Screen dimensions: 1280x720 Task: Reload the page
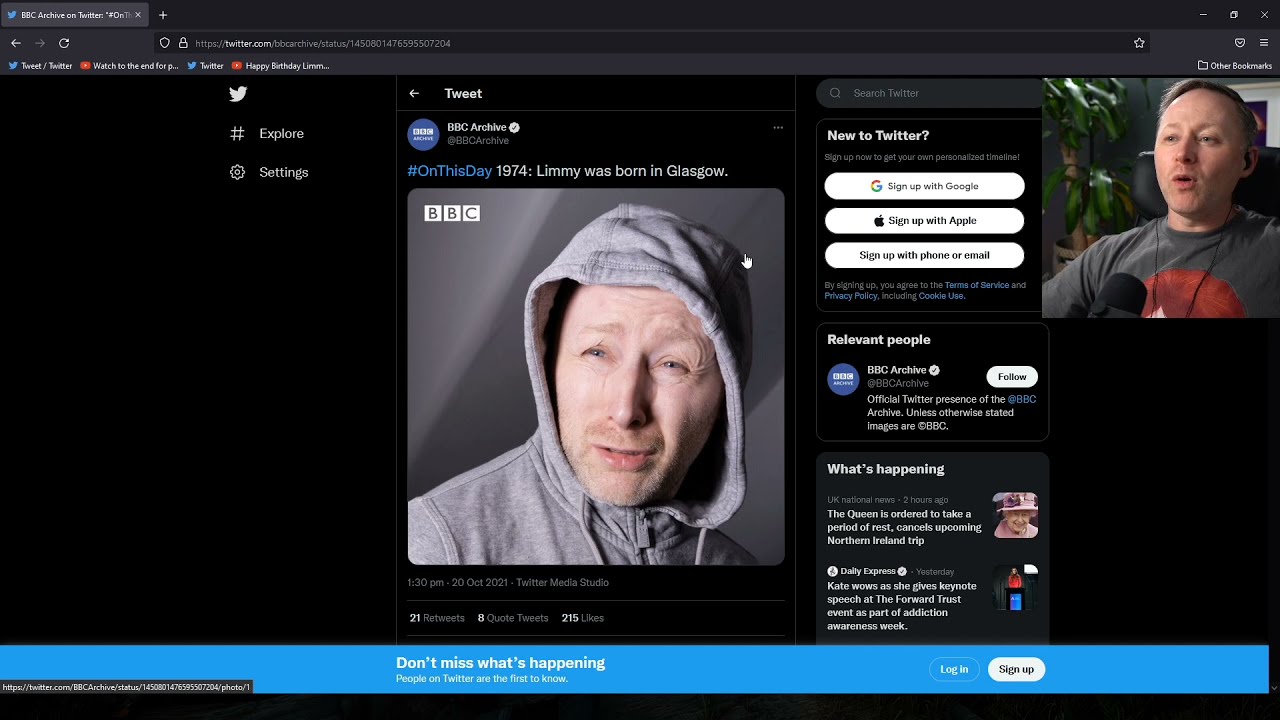click(64, 43)
